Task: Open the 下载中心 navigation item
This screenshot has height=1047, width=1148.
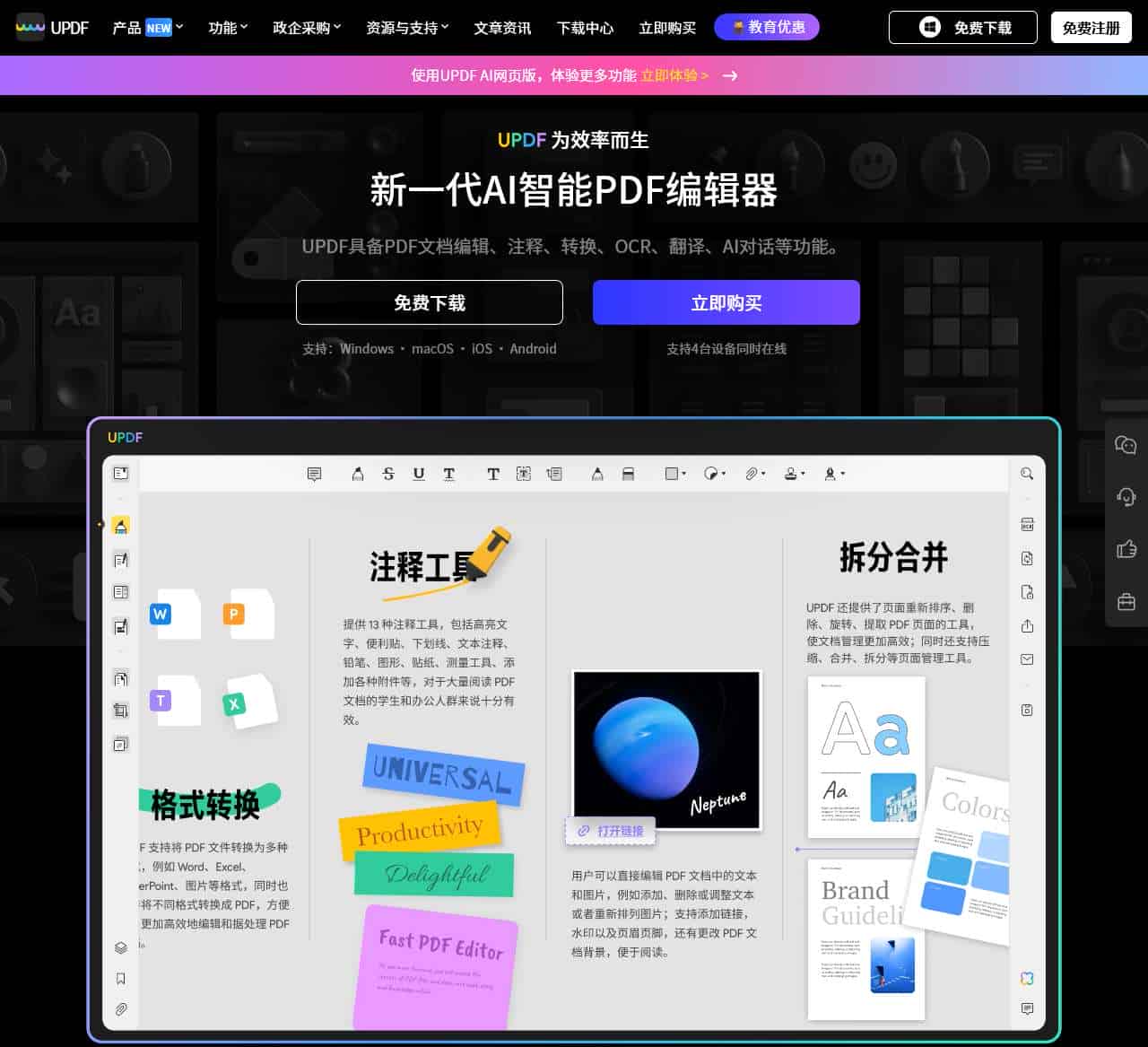Action: click(x=585, y=28)
